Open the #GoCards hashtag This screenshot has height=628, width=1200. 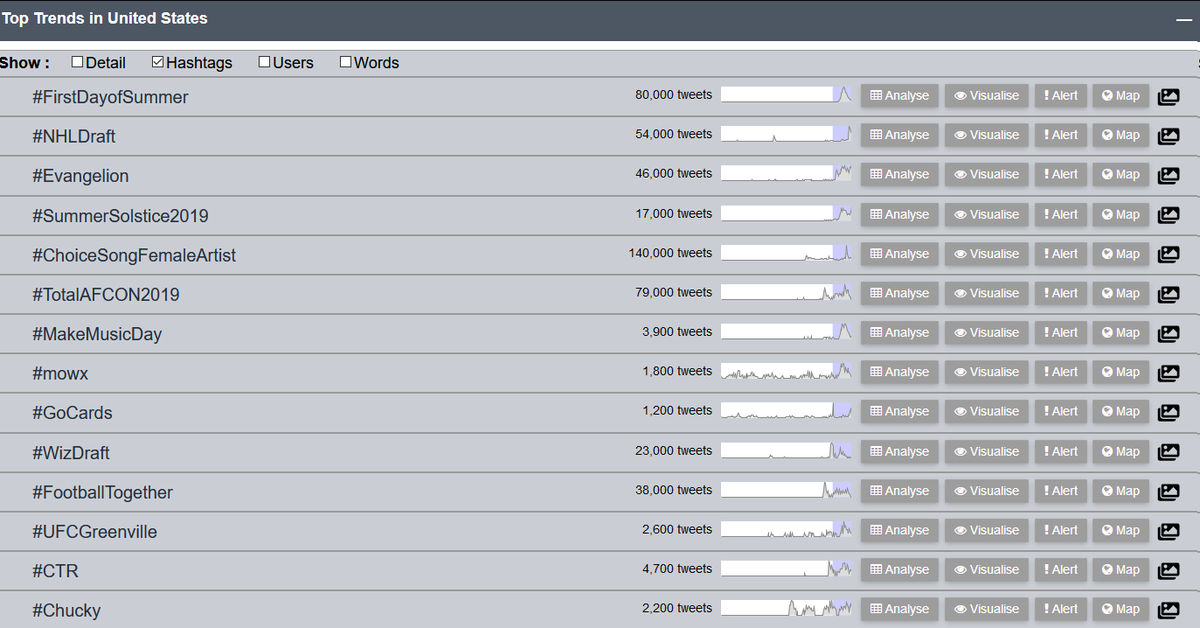pos(72,413)
